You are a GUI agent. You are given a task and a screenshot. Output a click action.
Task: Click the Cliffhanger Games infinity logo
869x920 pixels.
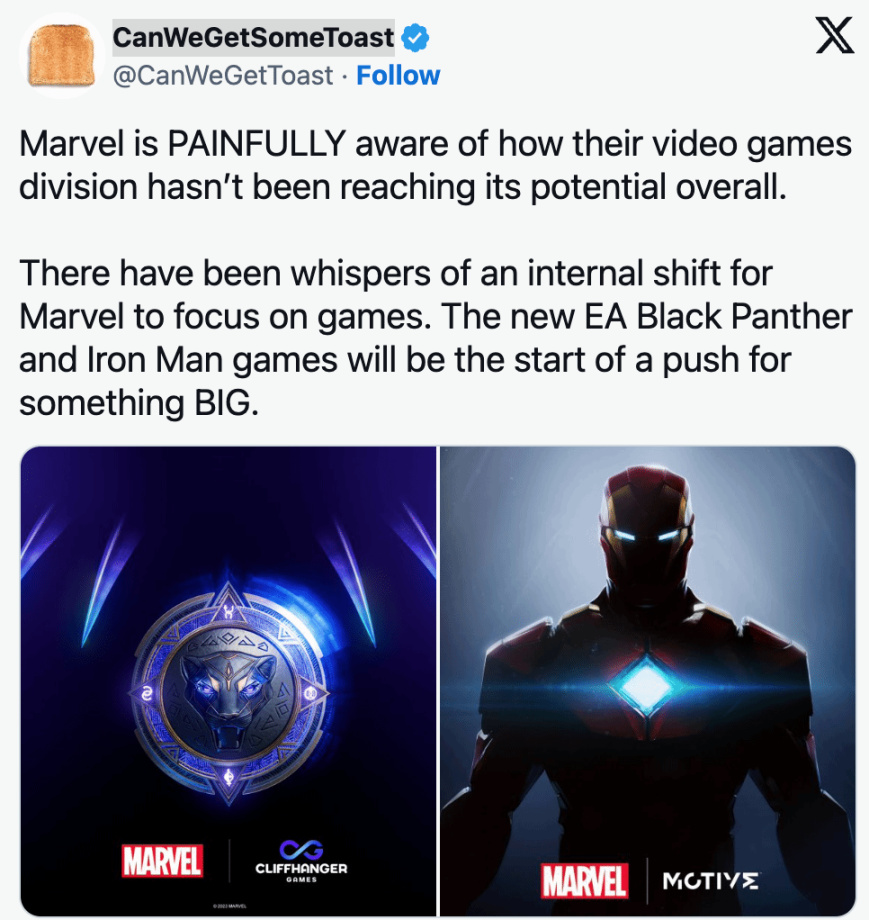301,848
